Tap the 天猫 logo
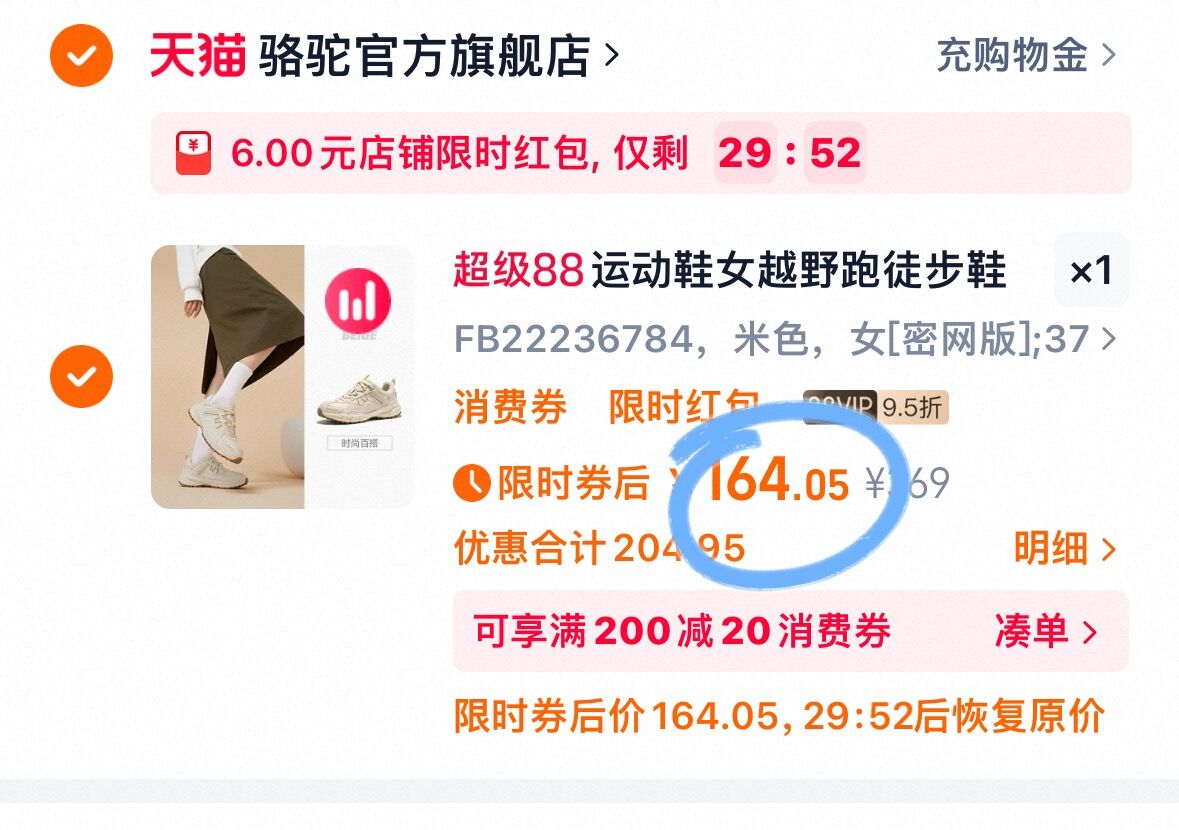1179x830 pixels. (x=197, y=56)
